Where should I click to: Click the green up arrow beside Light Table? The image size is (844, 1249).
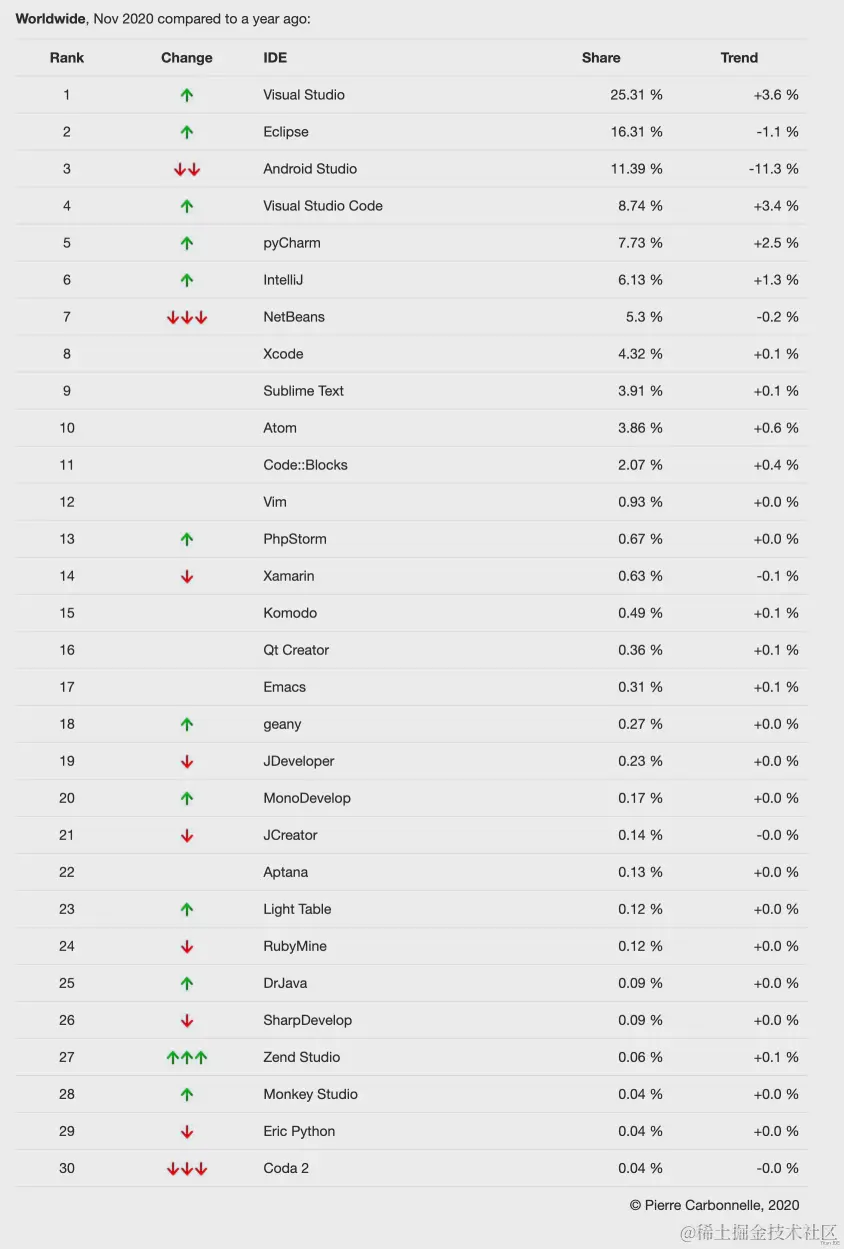(187, 909)
